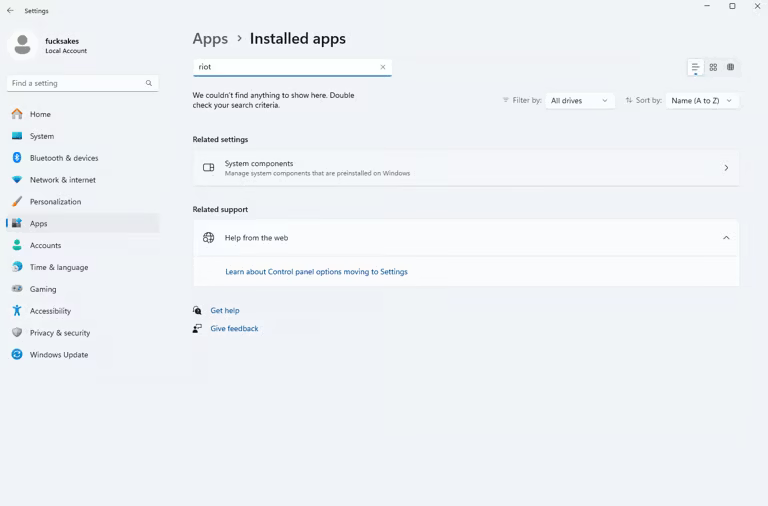Open Learn about Control panel options link

pyautogui.click(x=316, y=271)
